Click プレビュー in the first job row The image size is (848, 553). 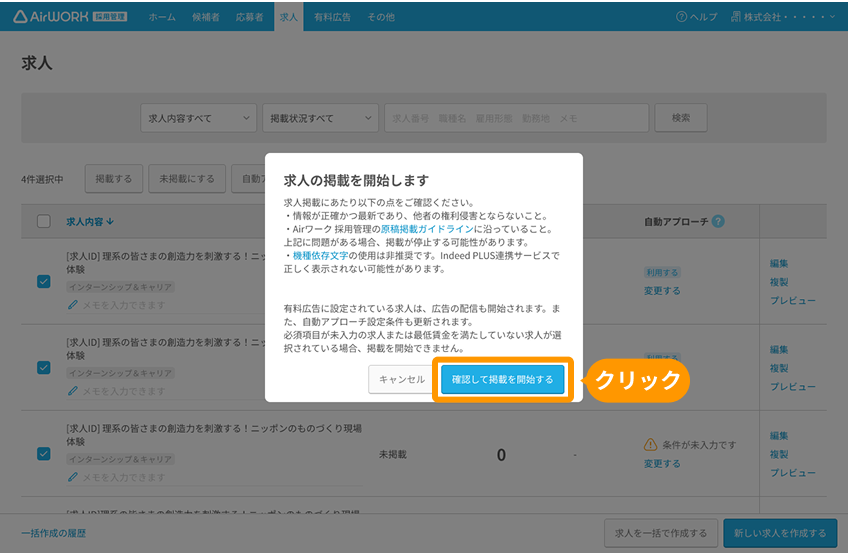pos(793,300)
